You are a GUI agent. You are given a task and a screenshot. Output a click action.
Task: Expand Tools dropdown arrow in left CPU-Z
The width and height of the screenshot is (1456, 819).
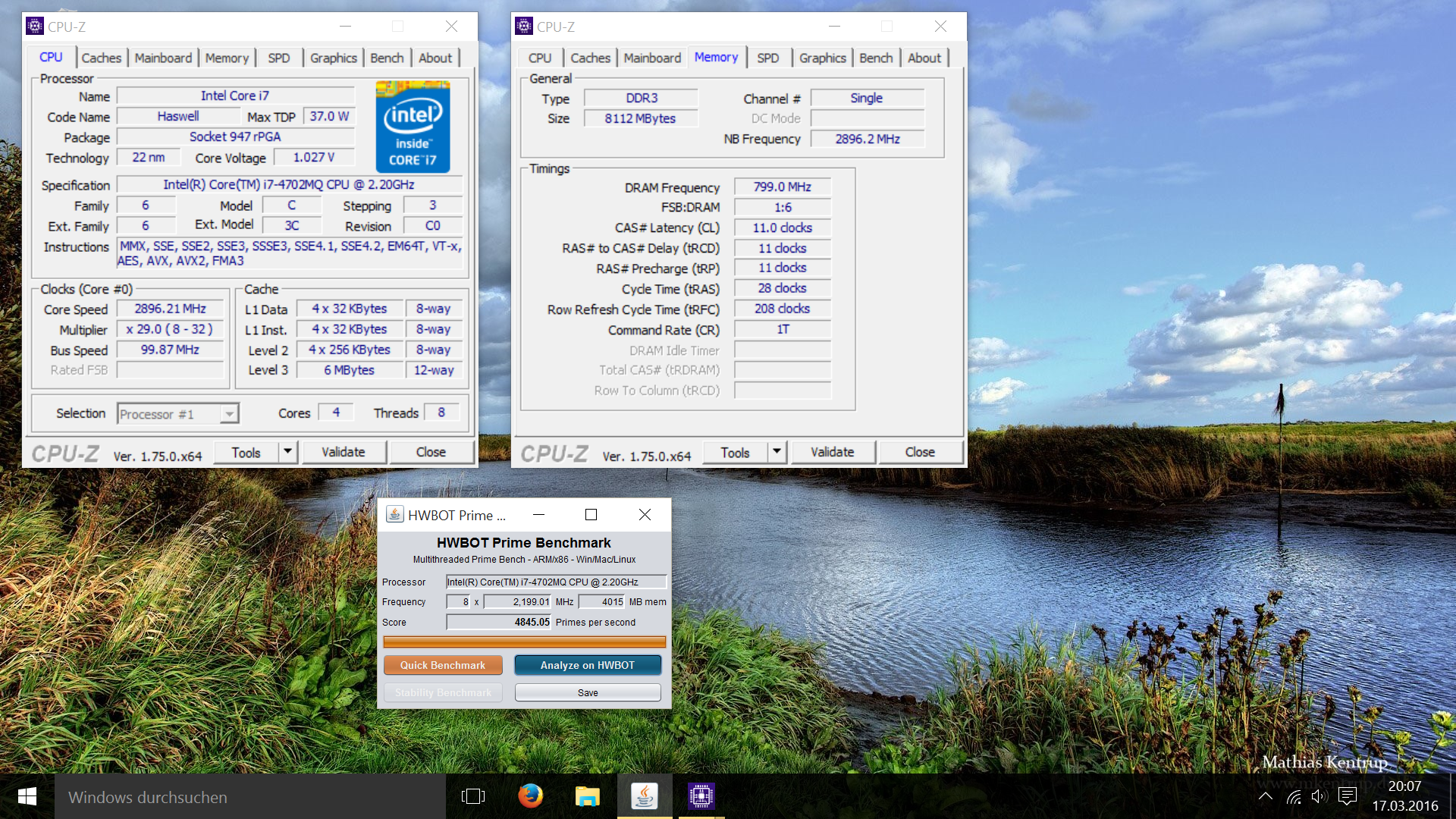coord(287,452)
